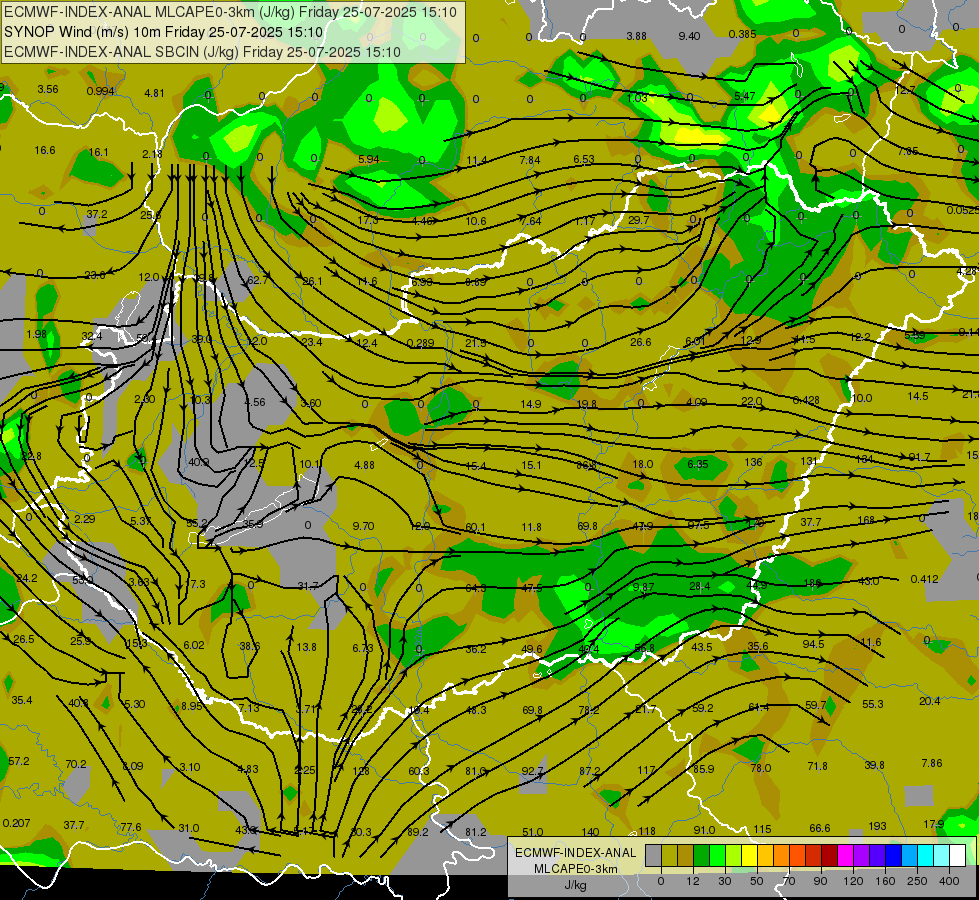Click the map value '16.6'
The width and height of the screenshot is (979, 900).
[x=45, y=150]
